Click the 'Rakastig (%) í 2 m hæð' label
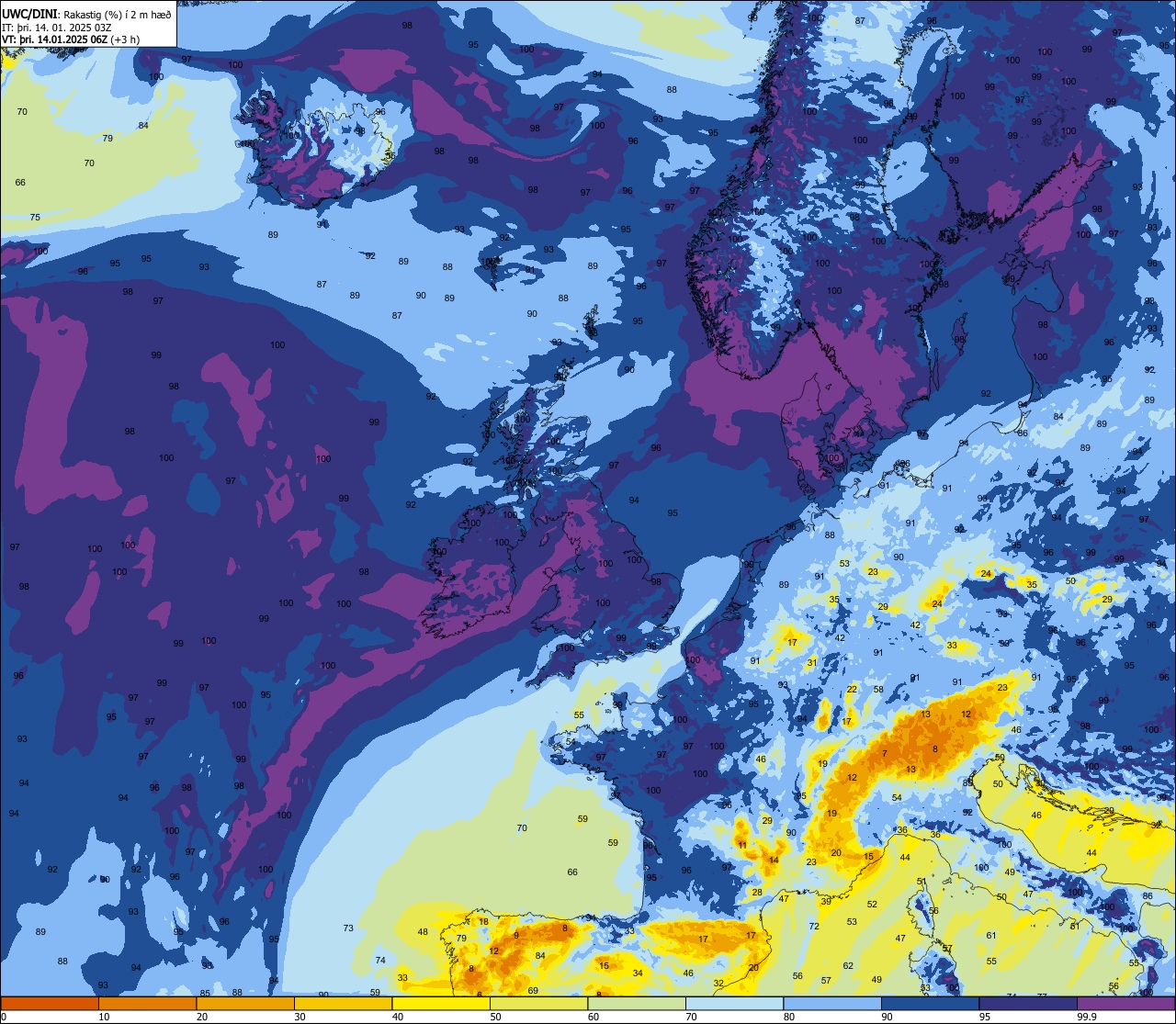Screen dimensions: 1176x1024 (117, 15)
